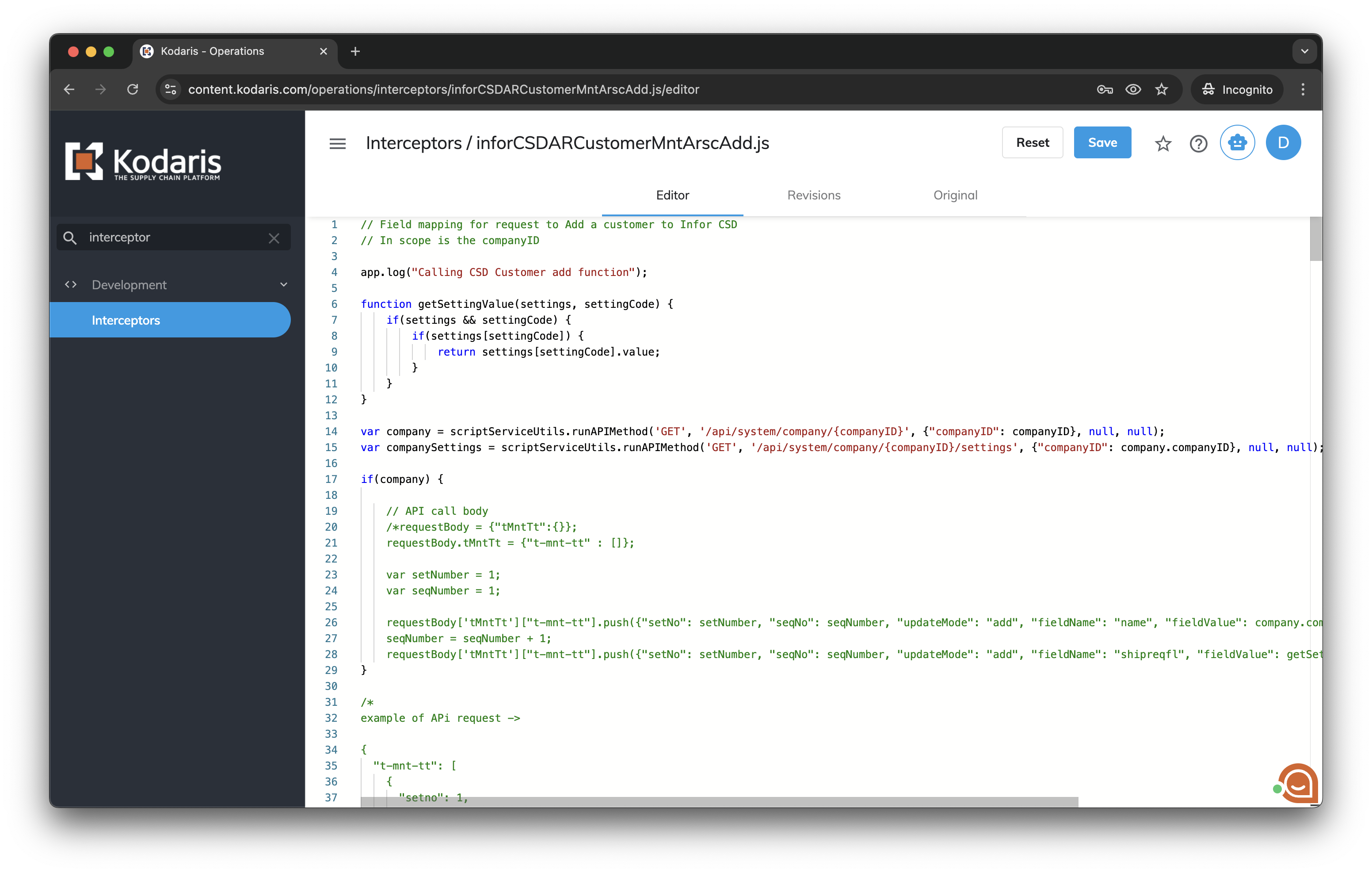Click the Kodaris logo
The image size is (1372, 873).
click(143, 161)
